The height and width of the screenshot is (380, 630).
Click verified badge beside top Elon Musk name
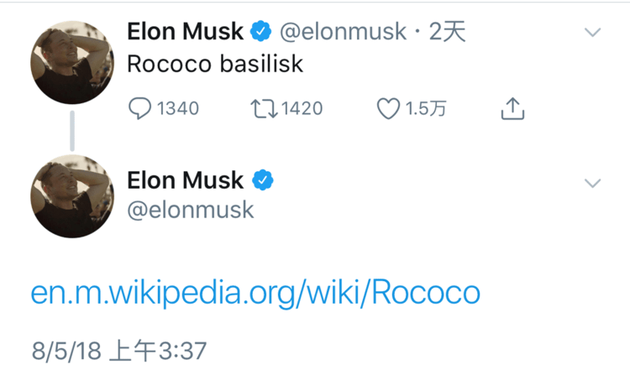click(x=261, y=31)
